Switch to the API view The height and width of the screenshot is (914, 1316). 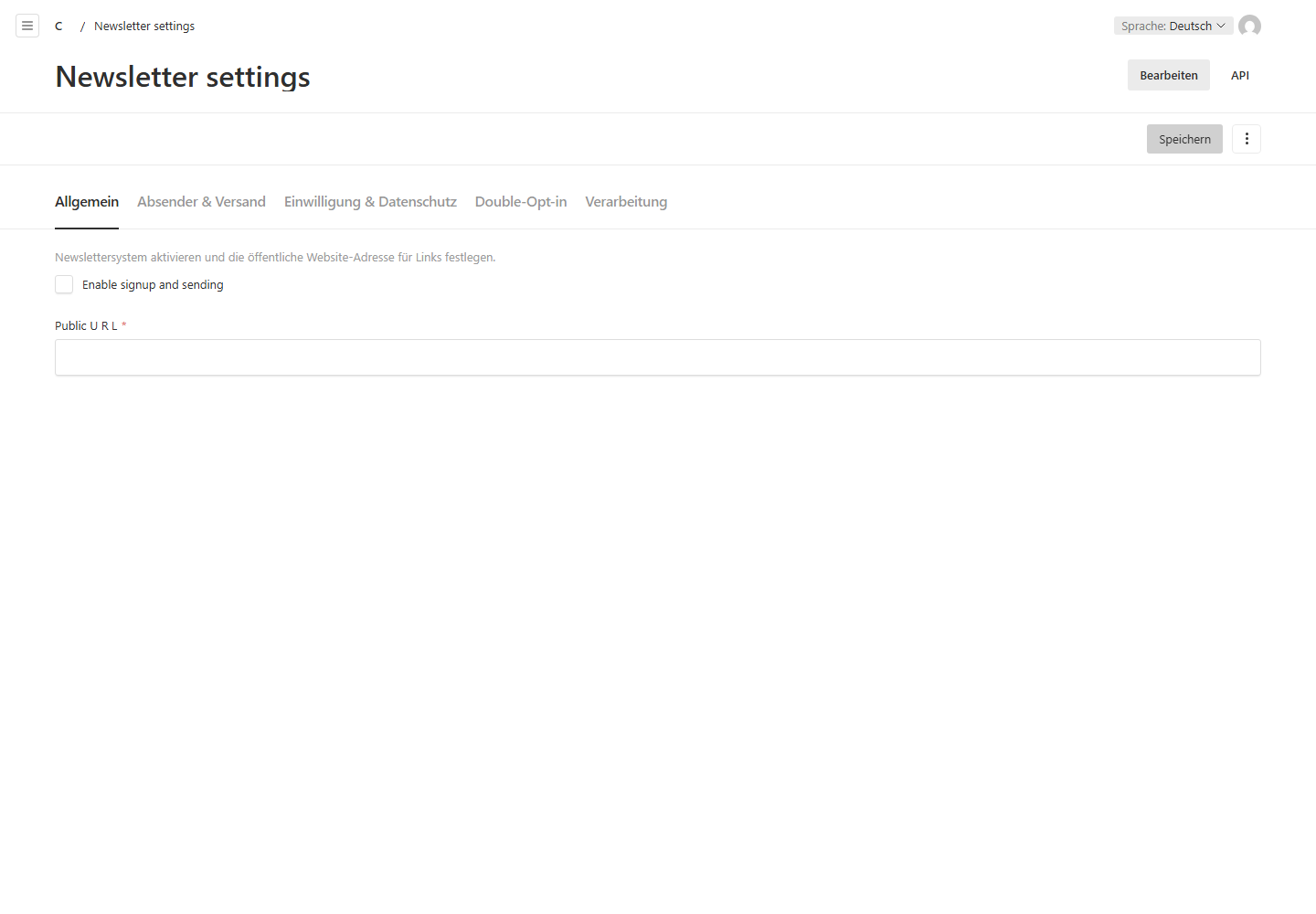[x=1240, y=75]
